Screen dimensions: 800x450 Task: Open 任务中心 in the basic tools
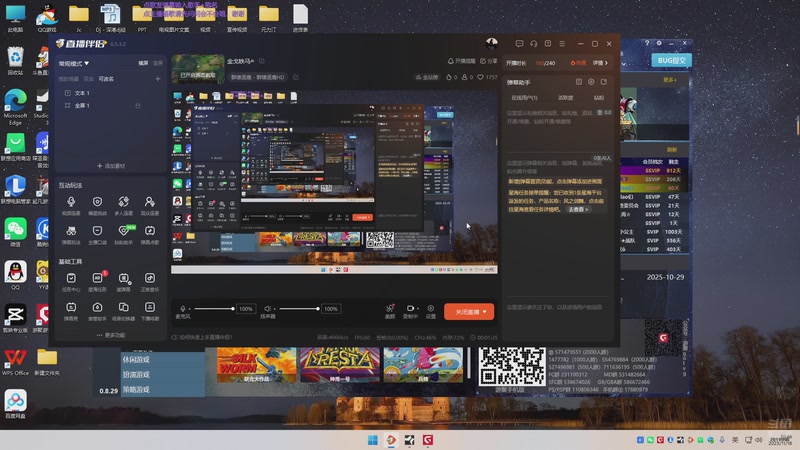[71, 279]
